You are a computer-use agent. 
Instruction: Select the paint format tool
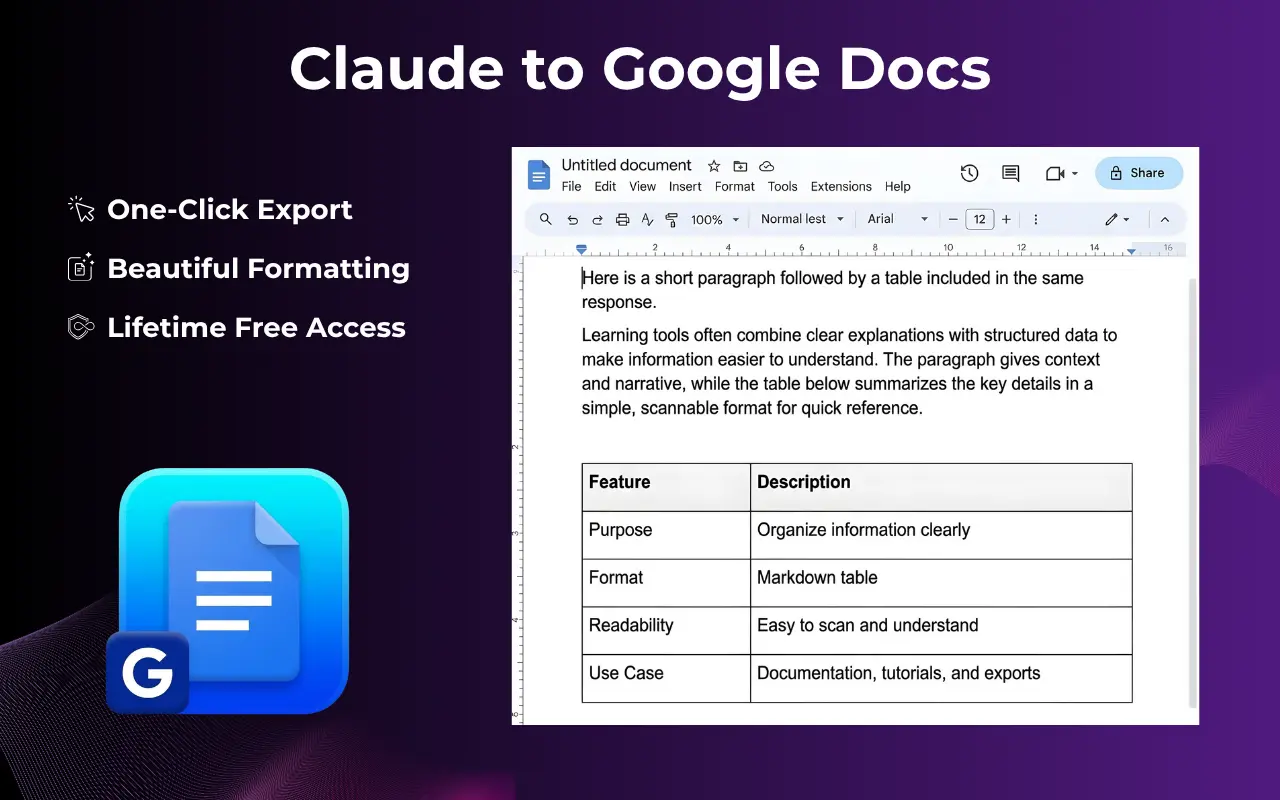point(672,220)
